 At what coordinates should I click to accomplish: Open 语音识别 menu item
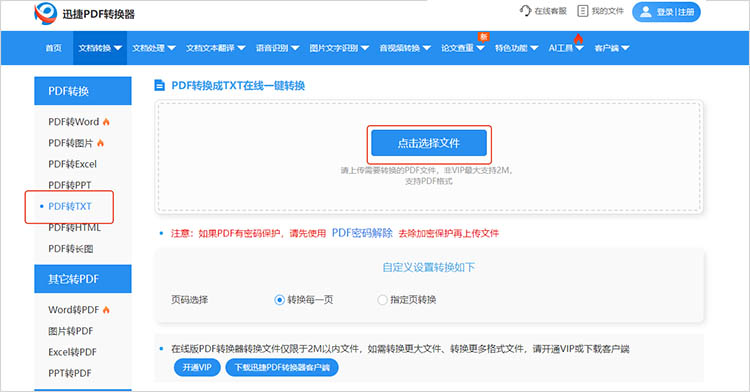point(277,48)
